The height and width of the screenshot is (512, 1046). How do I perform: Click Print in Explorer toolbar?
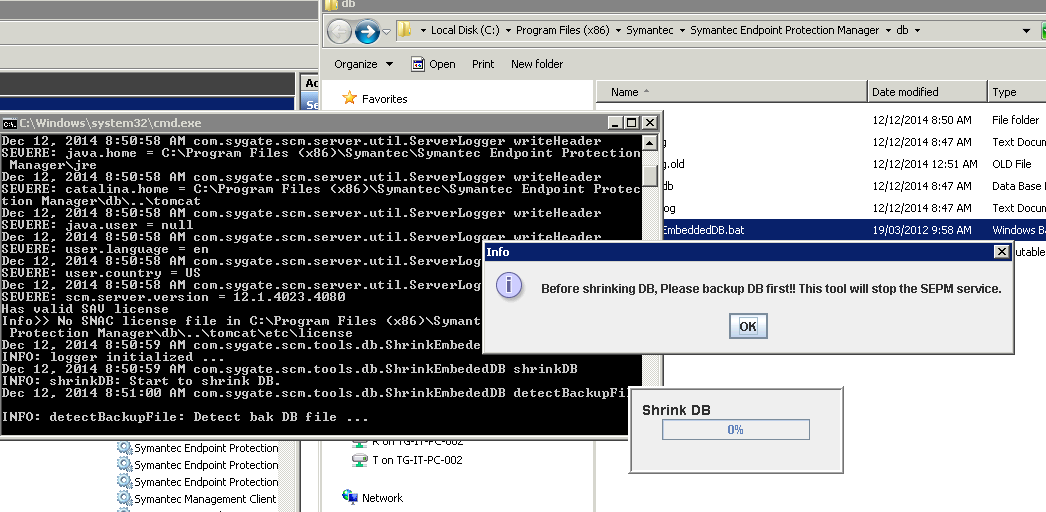tap(483, 64)
